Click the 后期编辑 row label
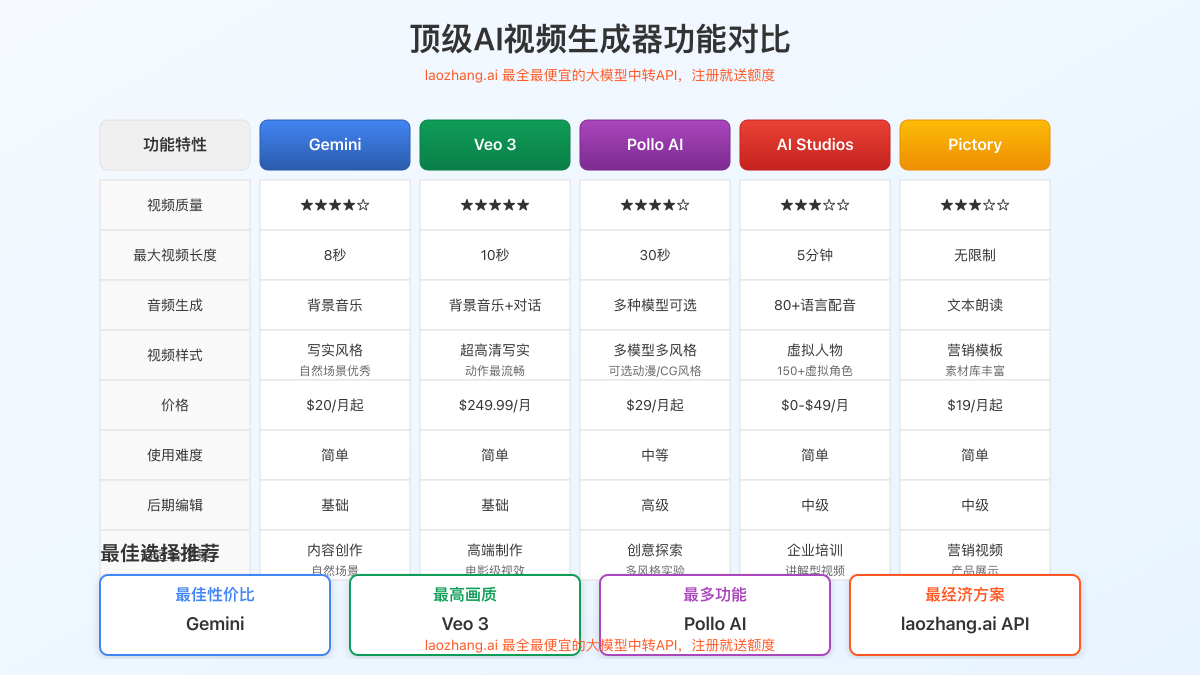1200x675 pixels. tap(175, 505)
